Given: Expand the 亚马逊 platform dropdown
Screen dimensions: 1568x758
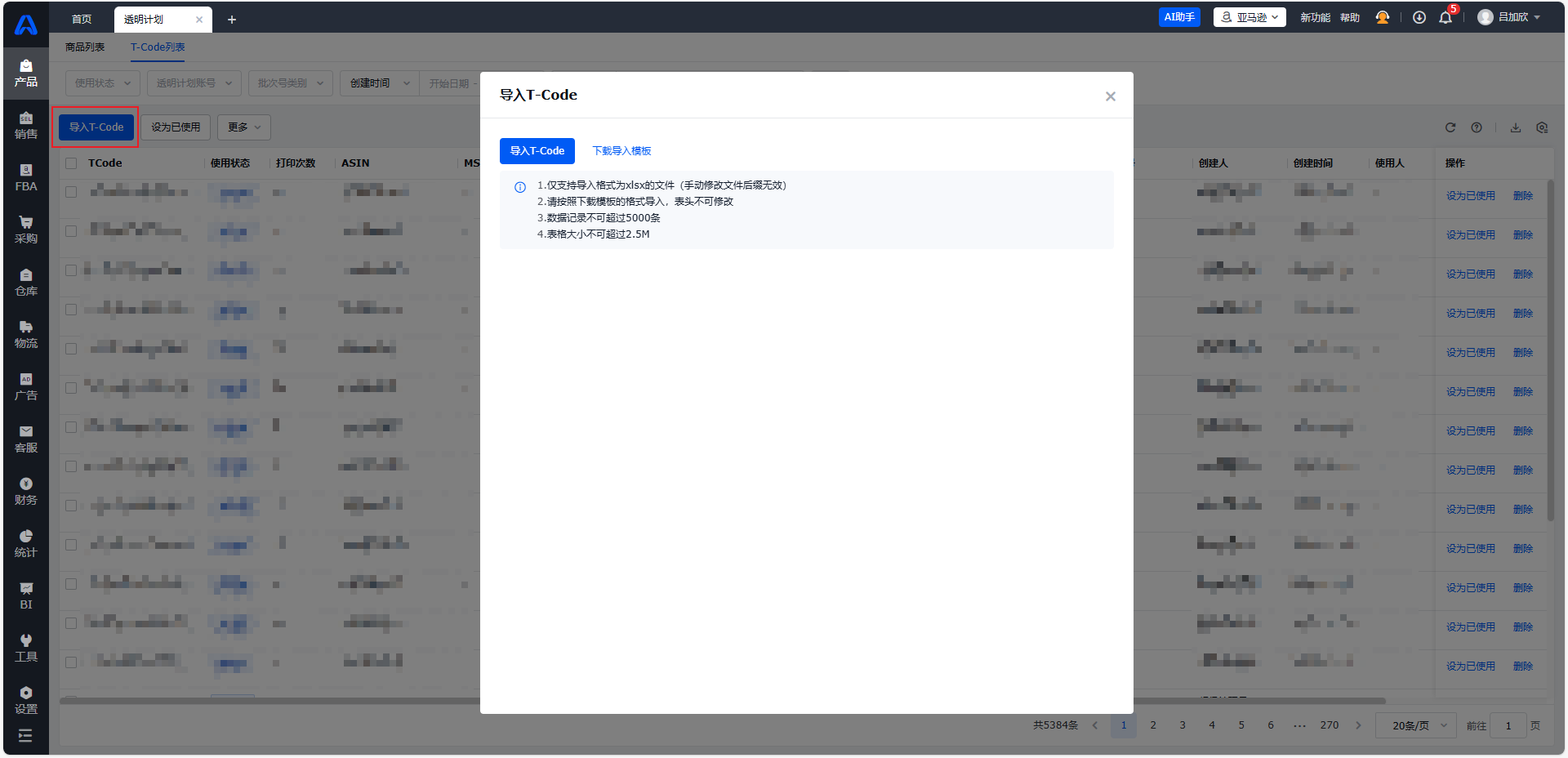Looking at the screenshot, I should (1249, 17).
